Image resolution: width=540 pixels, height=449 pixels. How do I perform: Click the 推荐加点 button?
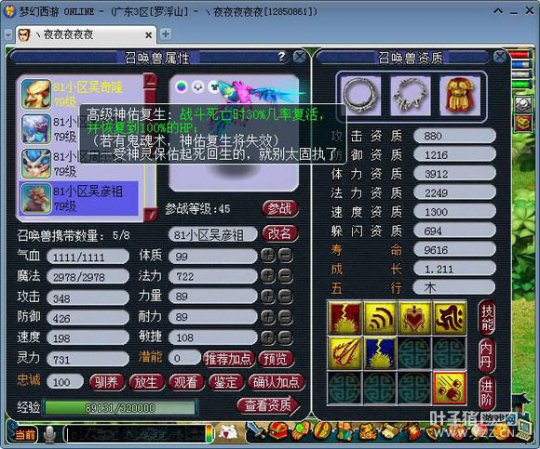(228, 359)
